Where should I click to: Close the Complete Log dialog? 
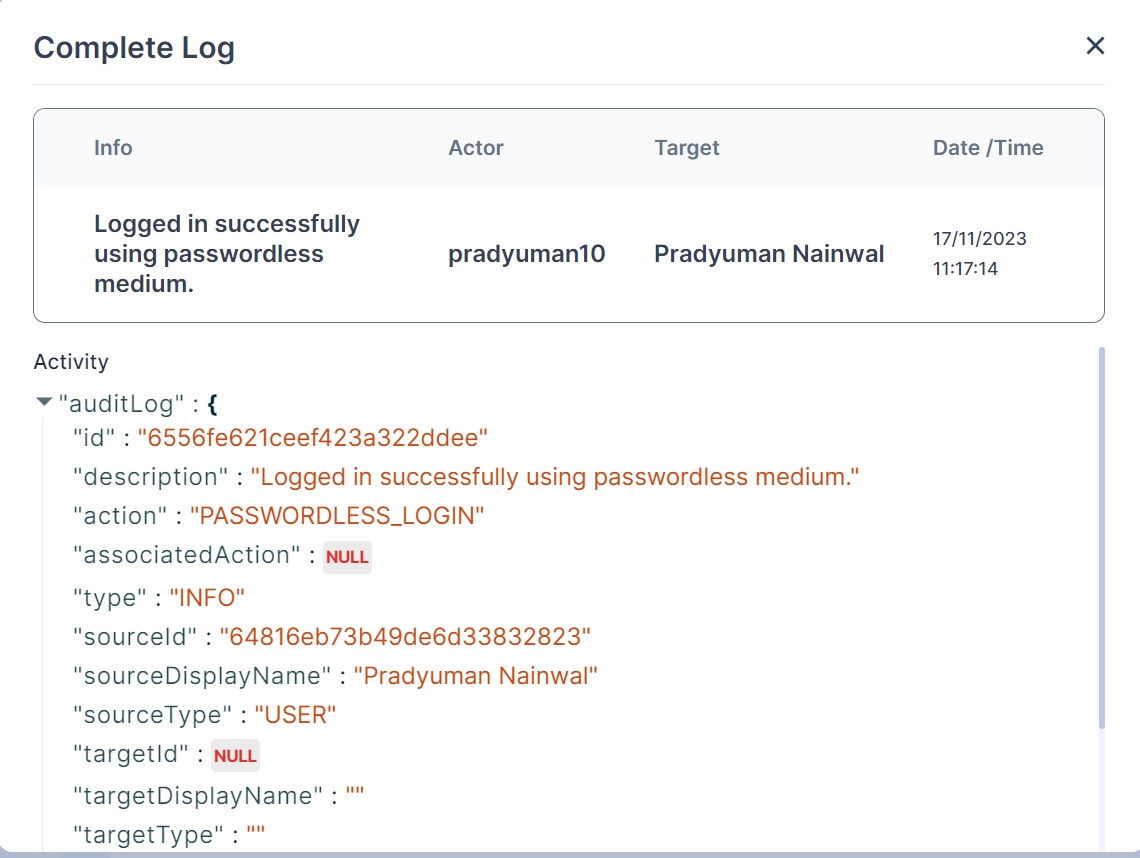(1095, 46)
